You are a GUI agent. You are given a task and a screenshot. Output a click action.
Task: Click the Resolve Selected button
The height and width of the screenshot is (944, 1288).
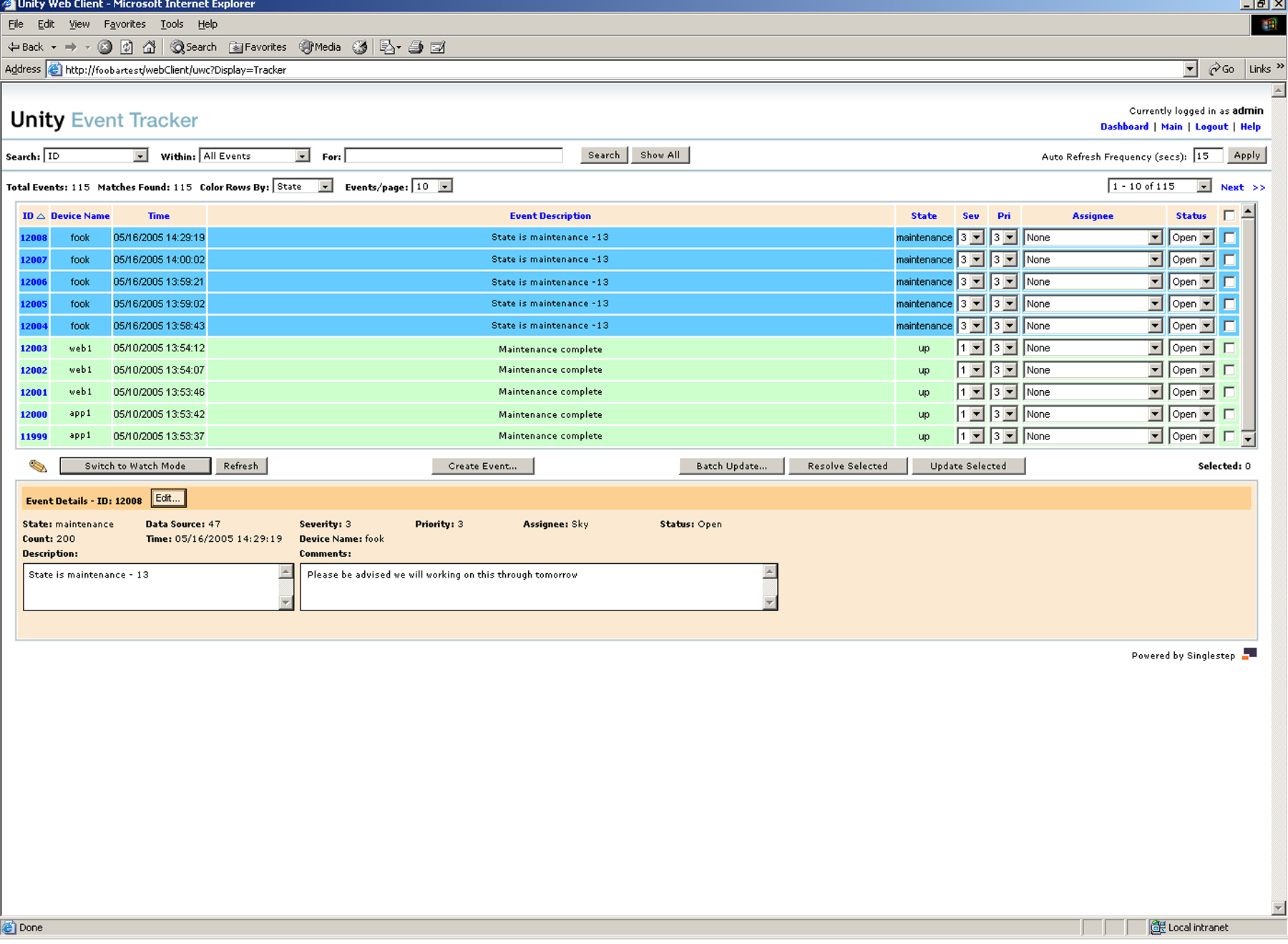click(847, 466)
